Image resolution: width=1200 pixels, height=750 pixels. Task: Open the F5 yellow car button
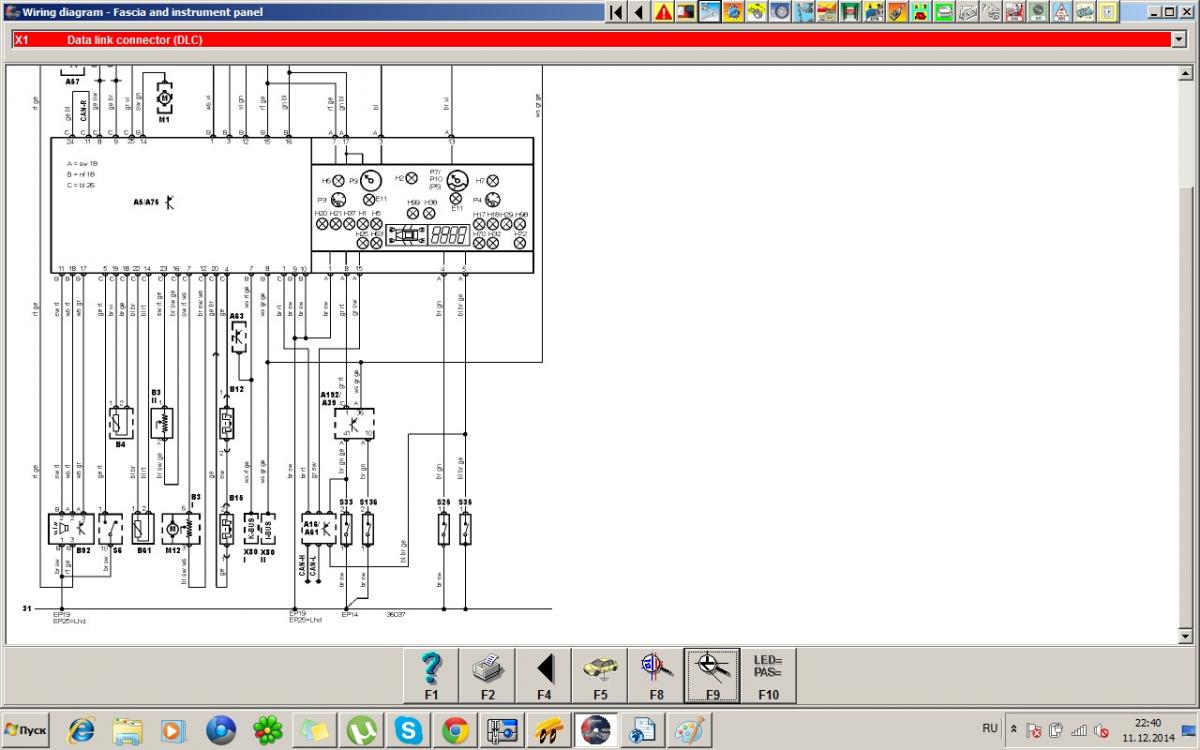click(x=600, y=675)
